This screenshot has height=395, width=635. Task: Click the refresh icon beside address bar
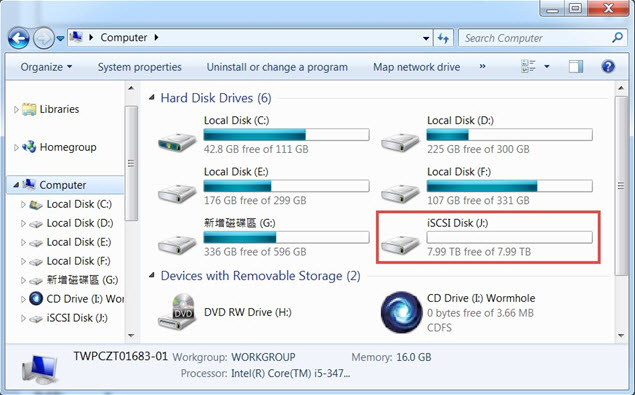444,38
